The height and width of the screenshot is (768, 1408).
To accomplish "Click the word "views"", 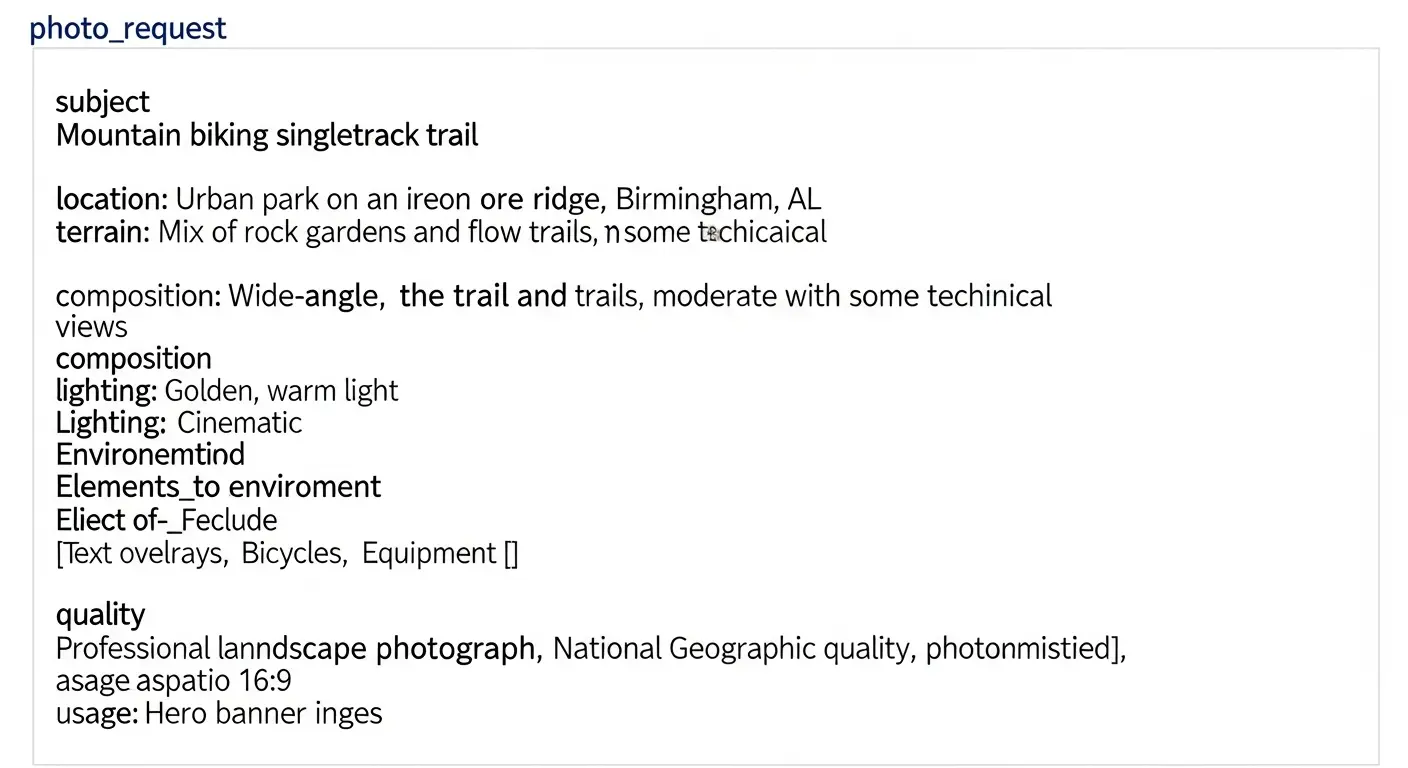I will tap(91, 327).
